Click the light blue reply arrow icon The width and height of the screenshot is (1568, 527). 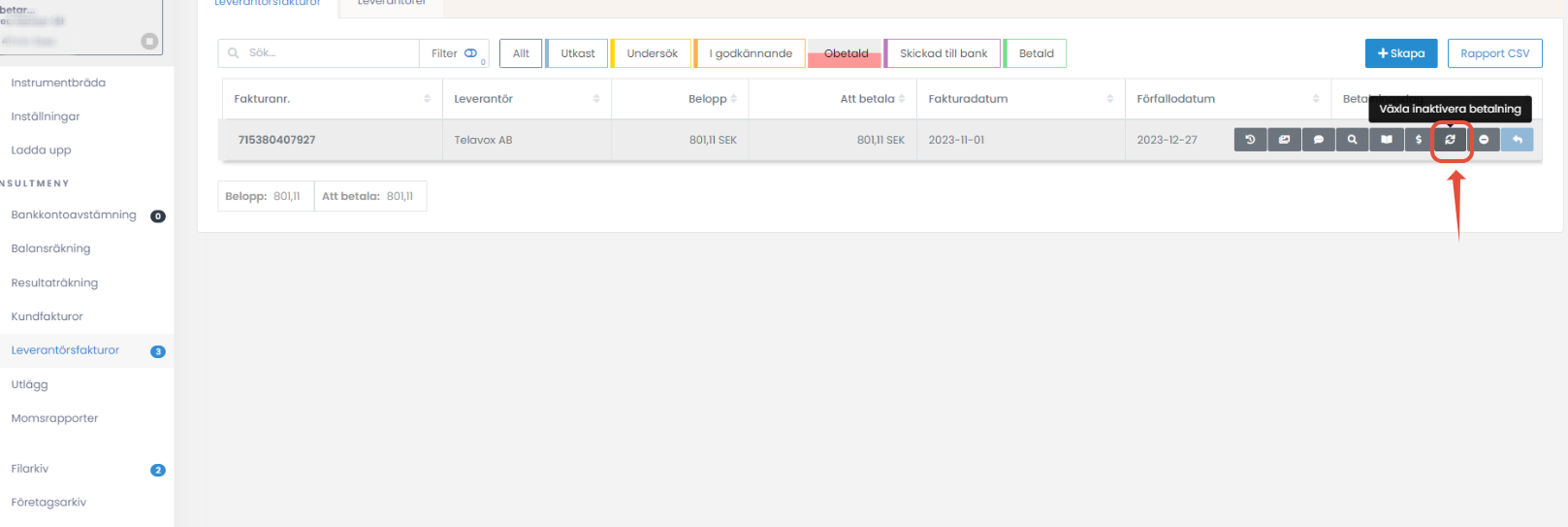coord(1518,140)
